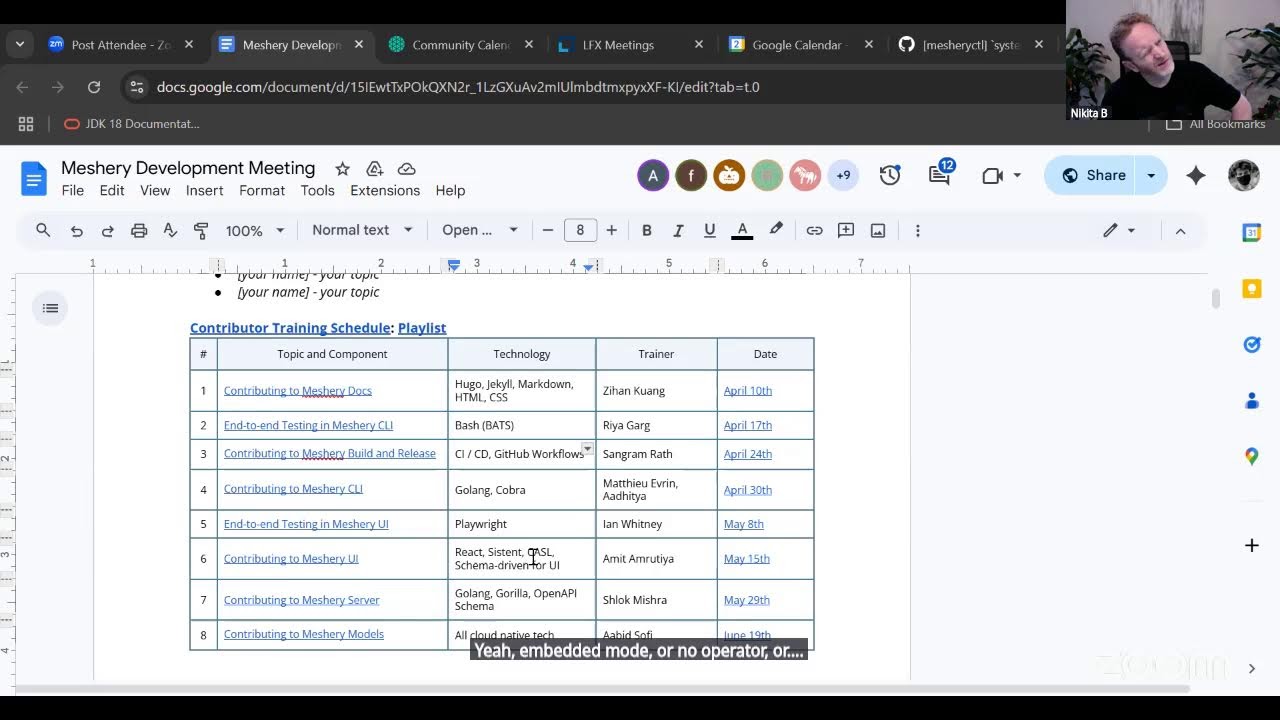This screenshot has height=720, width=1280.
Task: Add a comment from the toolbar
Action: coord(846,230)
